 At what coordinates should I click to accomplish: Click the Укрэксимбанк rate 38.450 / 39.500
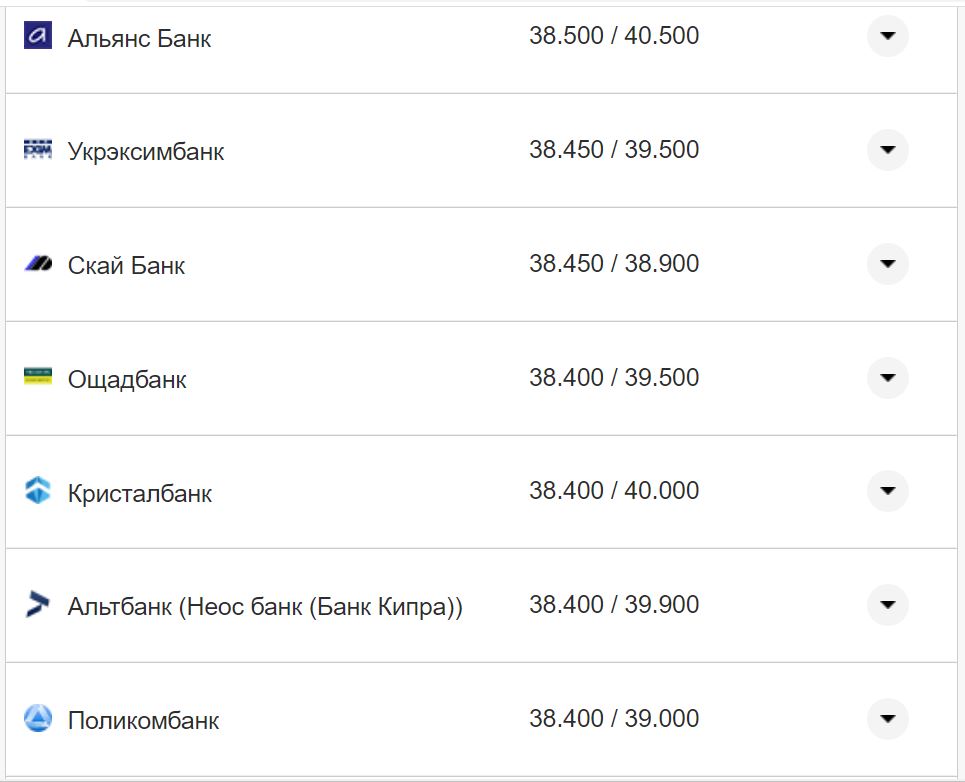pos(614,150)
